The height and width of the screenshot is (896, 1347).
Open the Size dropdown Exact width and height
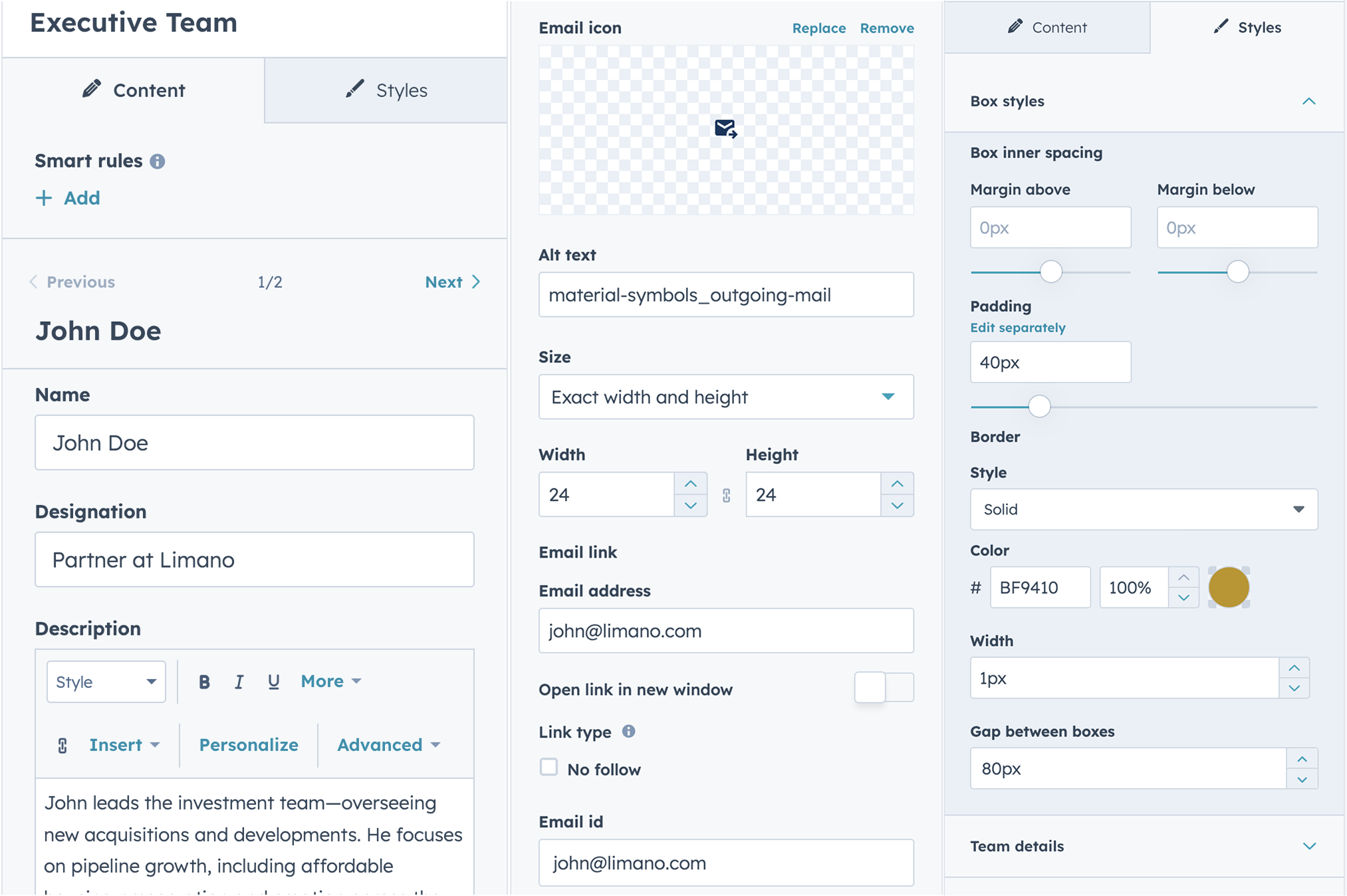coord(726,397)
